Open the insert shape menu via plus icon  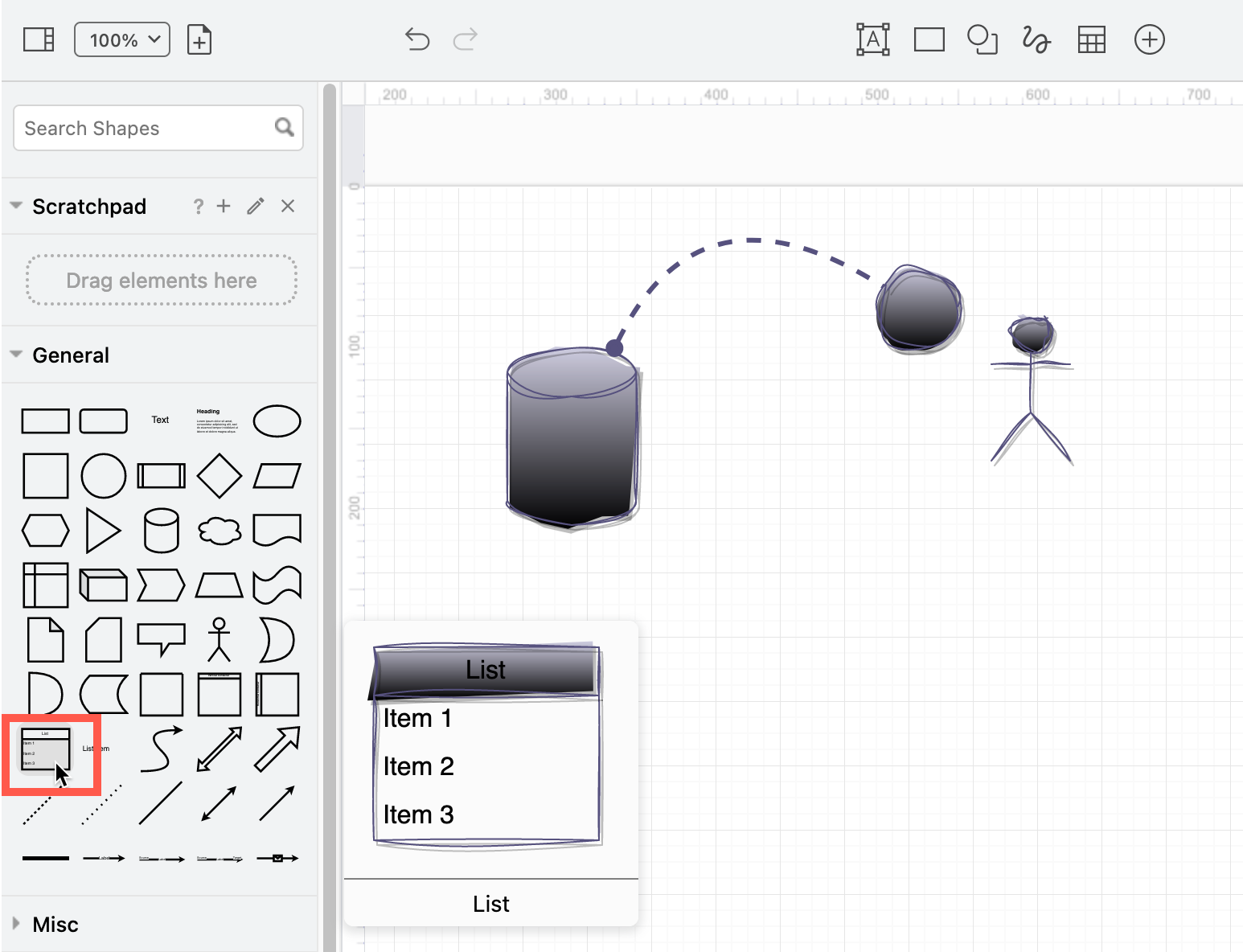pos(1150,39)
